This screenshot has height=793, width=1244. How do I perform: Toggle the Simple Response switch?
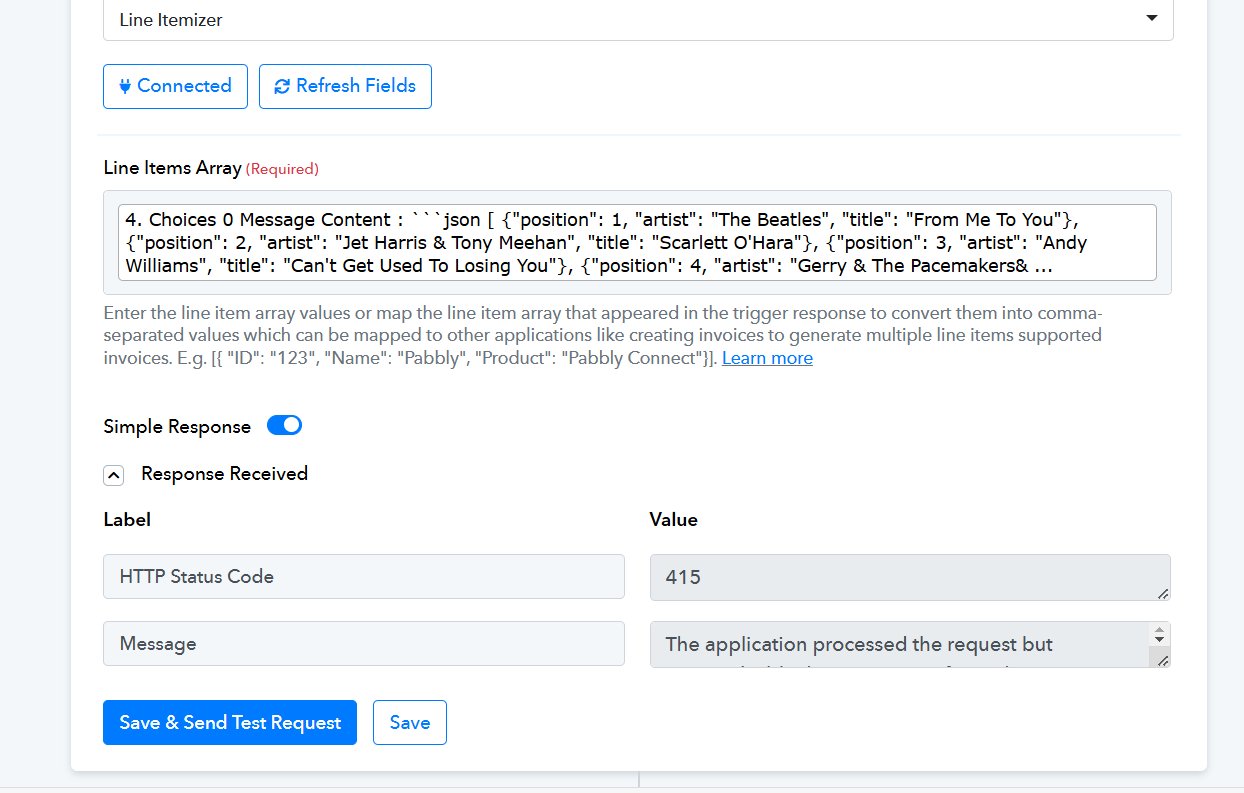tap(284, 425)
